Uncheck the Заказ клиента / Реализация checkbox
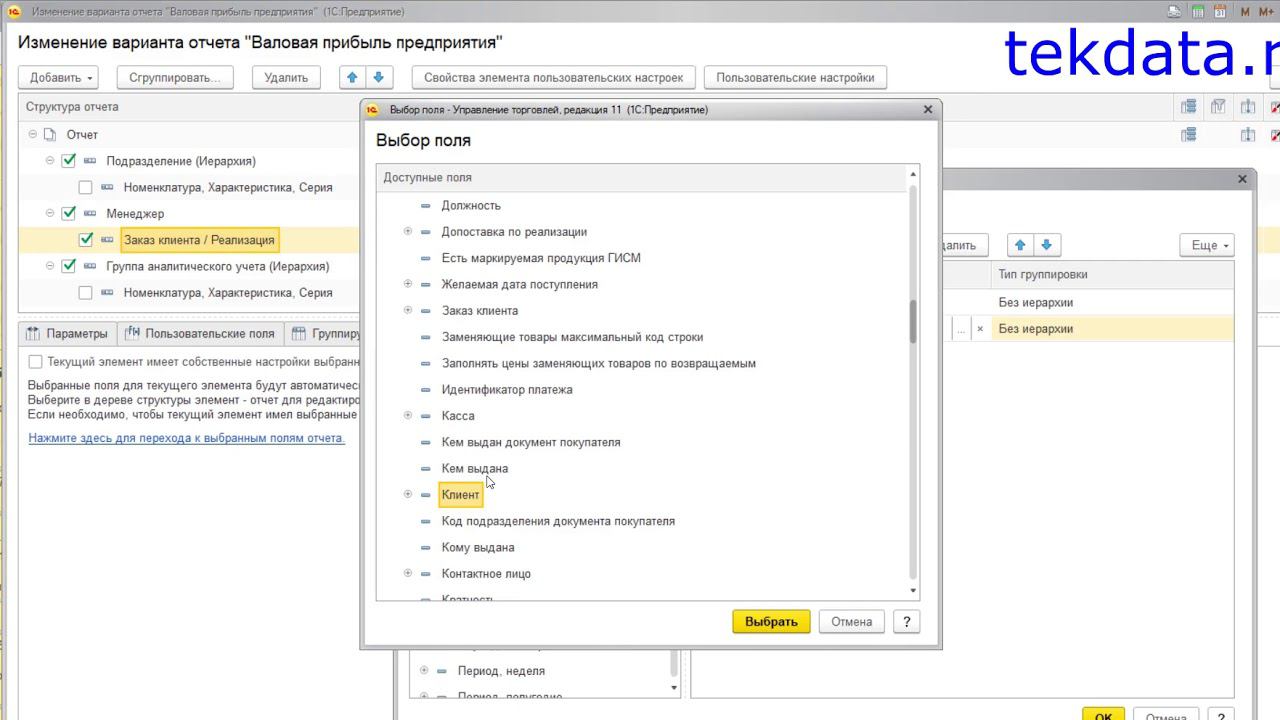Viewport: 1280px width, 720px height. [85, 240]
